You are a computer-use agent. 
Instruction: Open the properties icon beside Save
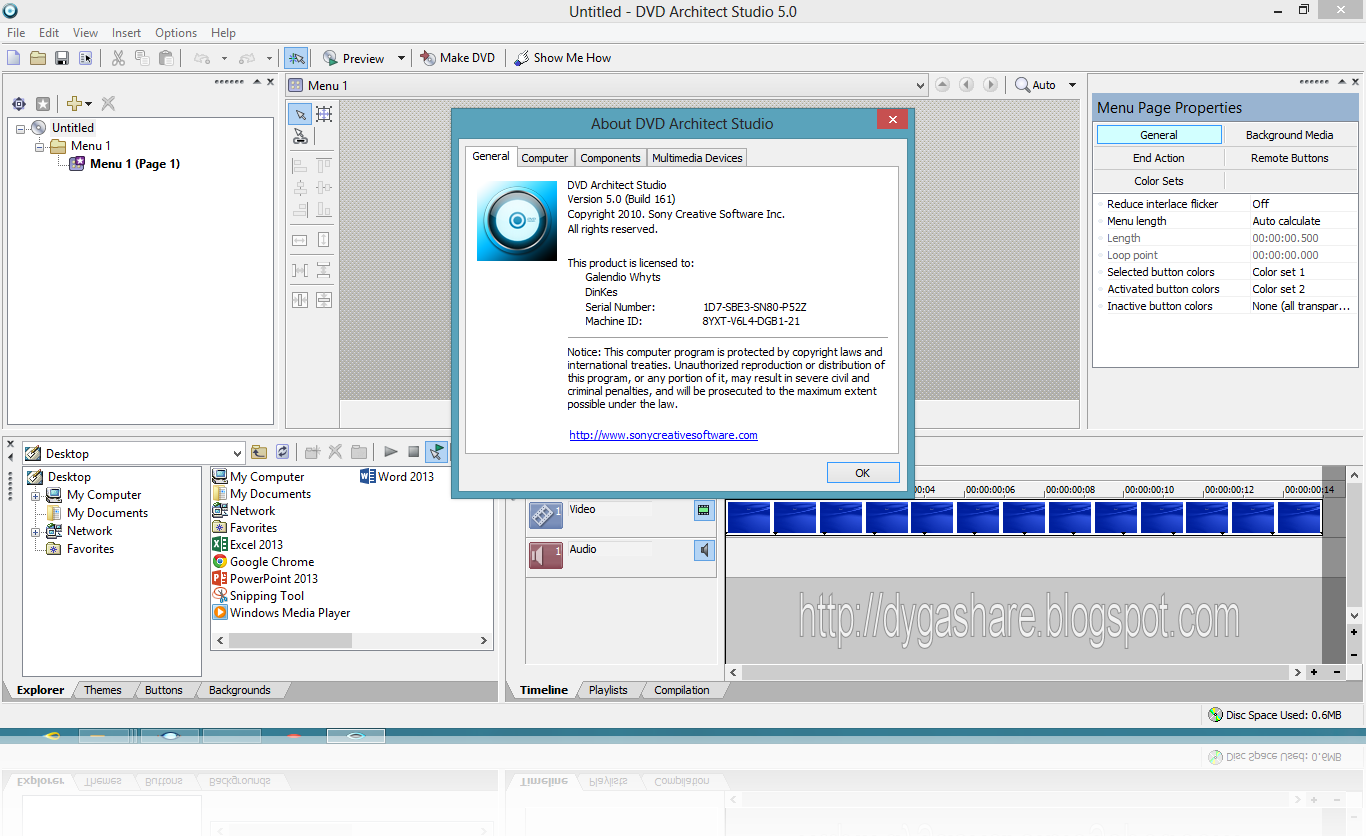[86, 58]
